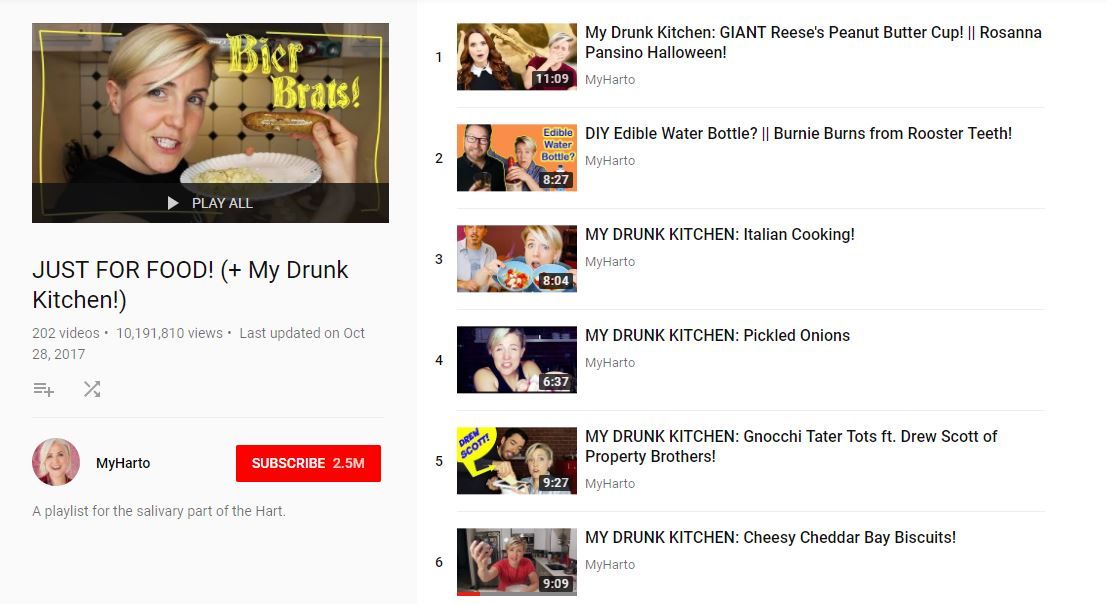The width and height of the screenshot is (1107, 604).
Task: Open MyHarto channel name beside the avatar
Action: (123, 463)
